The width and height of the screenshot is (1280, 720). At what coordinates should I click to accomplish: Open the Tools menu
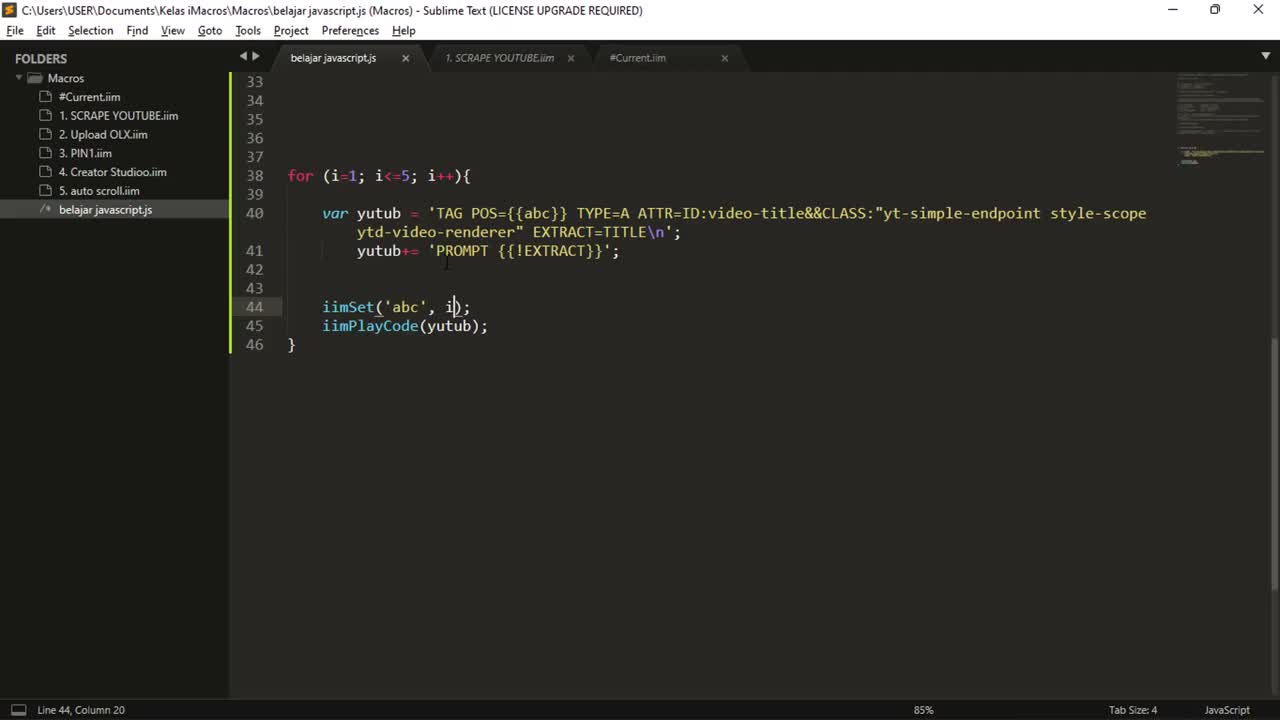tap(248, 31)
